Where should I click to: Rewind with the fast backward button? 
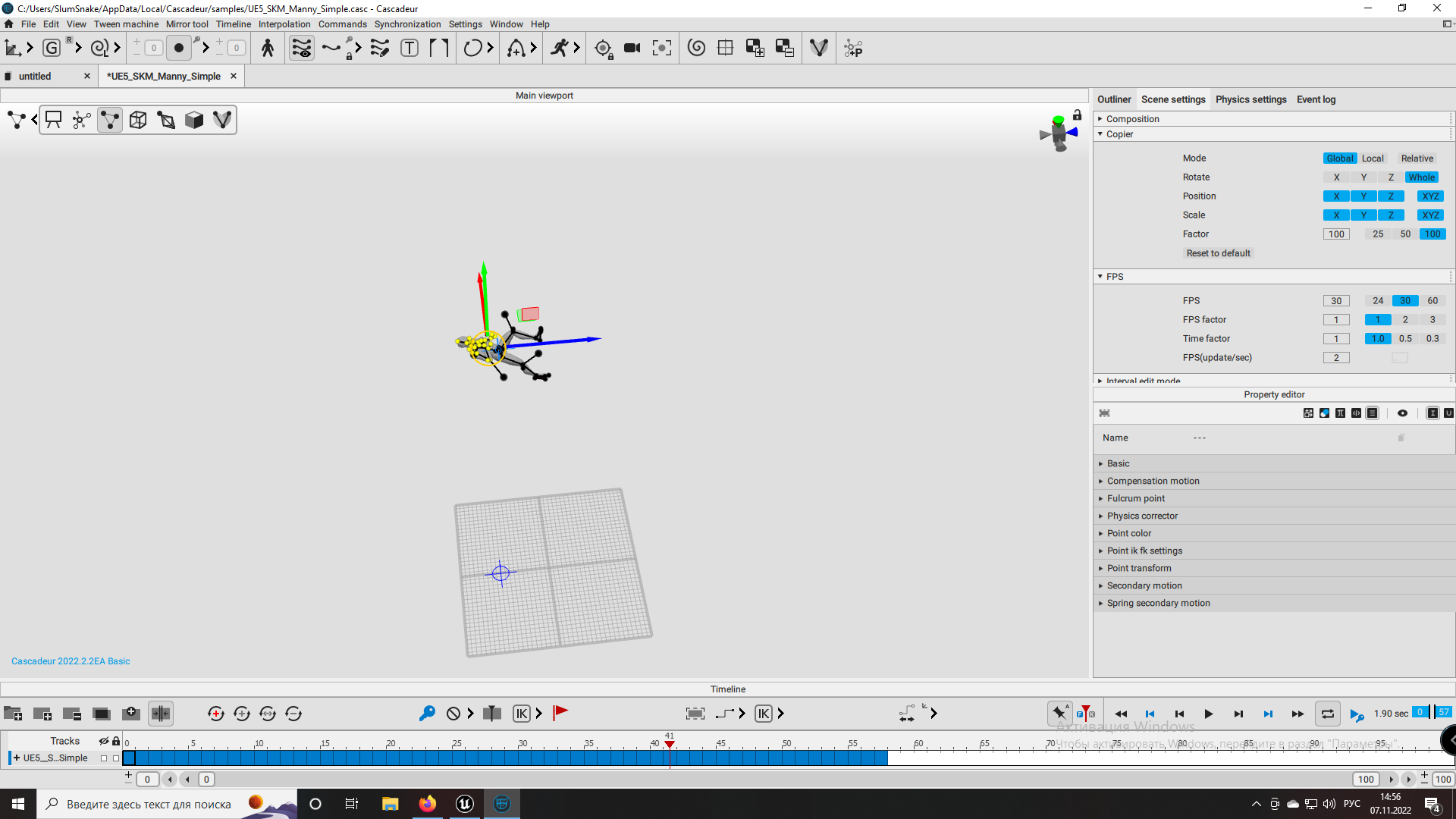1120,714
